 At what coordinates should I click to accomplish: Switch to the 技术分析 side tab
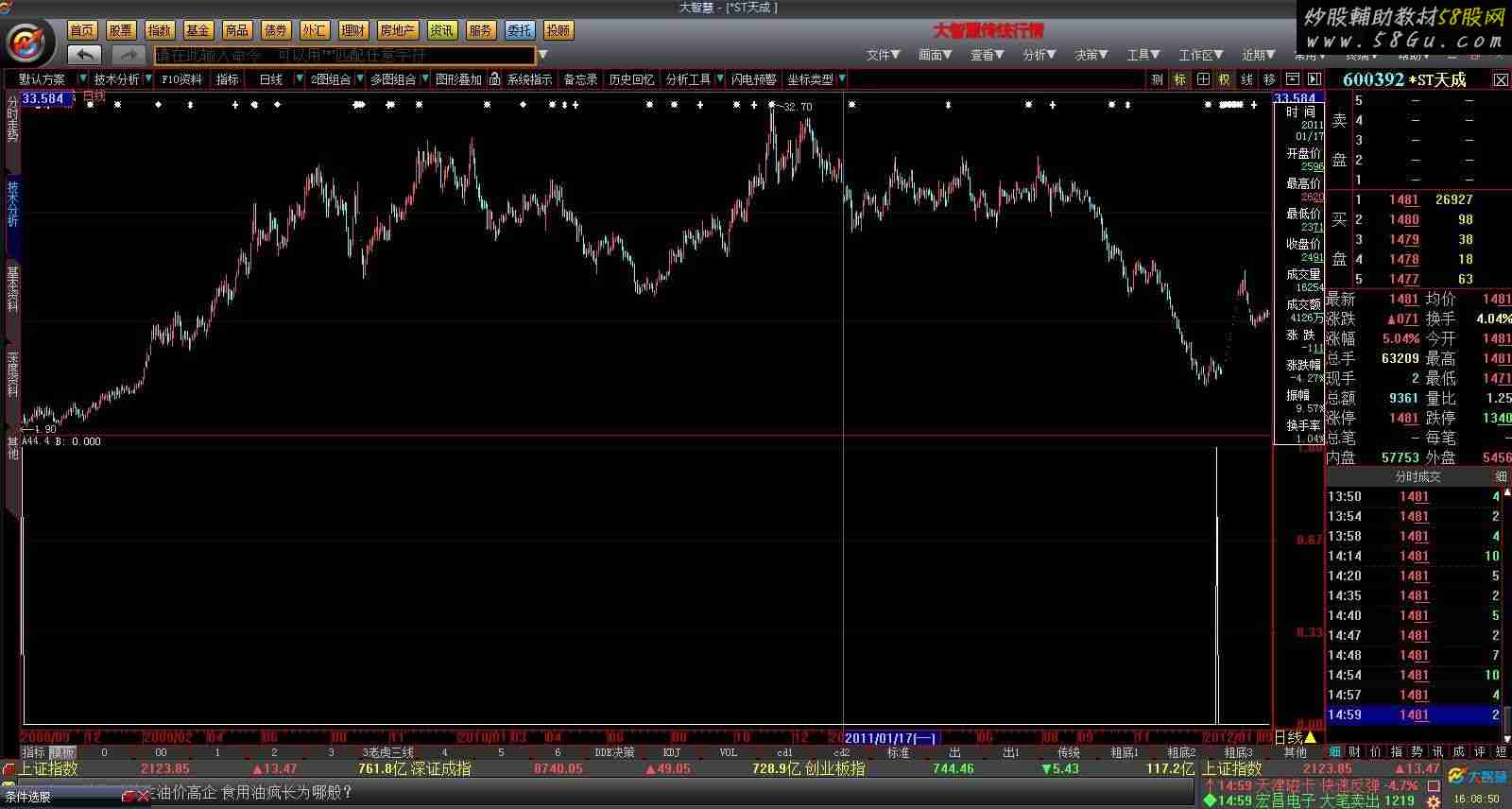[x=12, y=203]
